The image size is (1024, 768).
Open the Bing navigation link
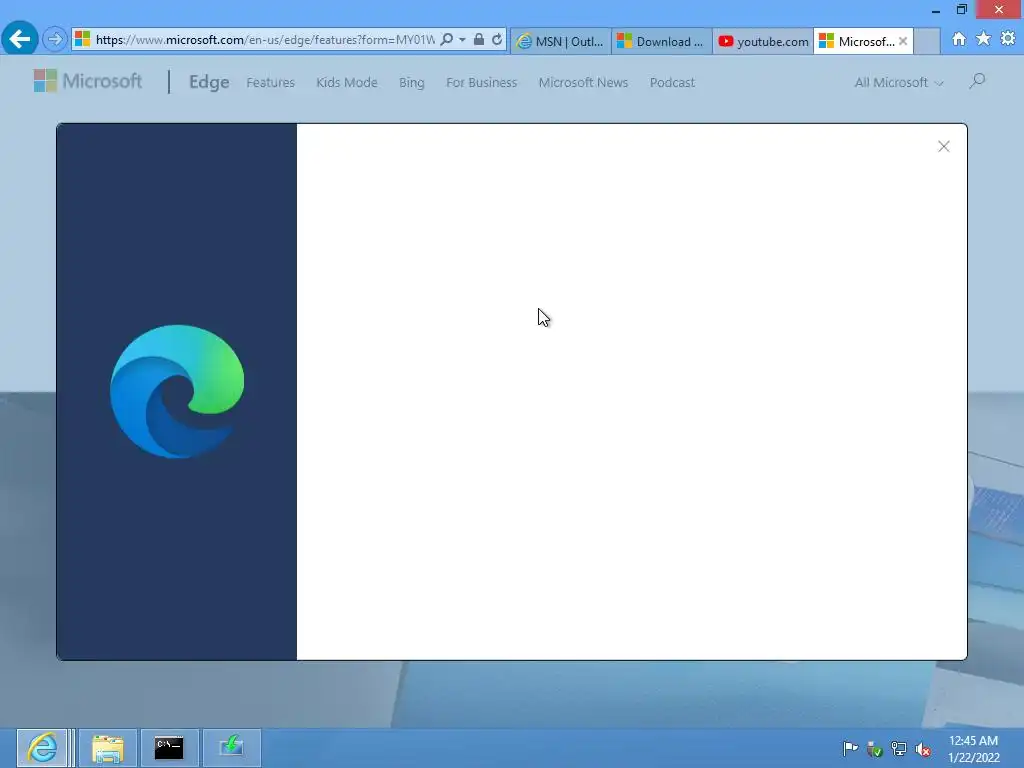coord(411,82)
